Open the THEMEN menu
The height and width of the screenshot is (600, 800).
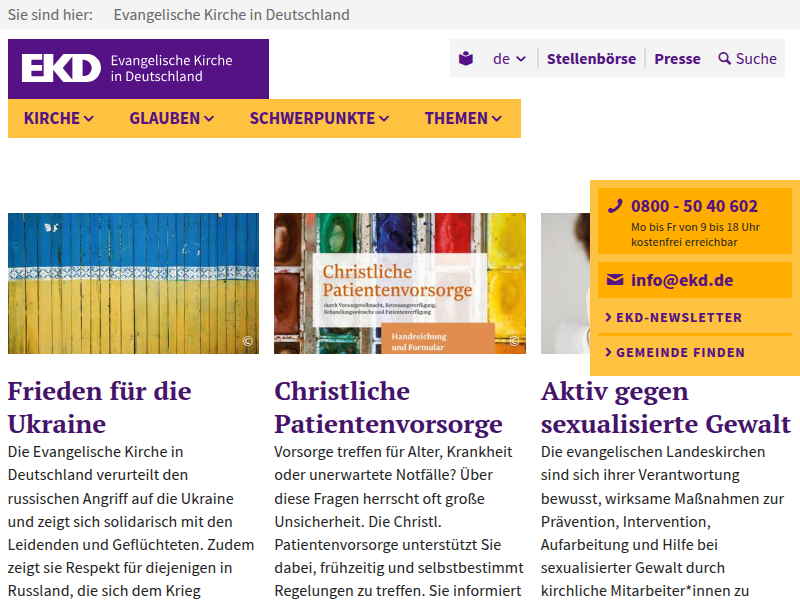coord(462,118)
